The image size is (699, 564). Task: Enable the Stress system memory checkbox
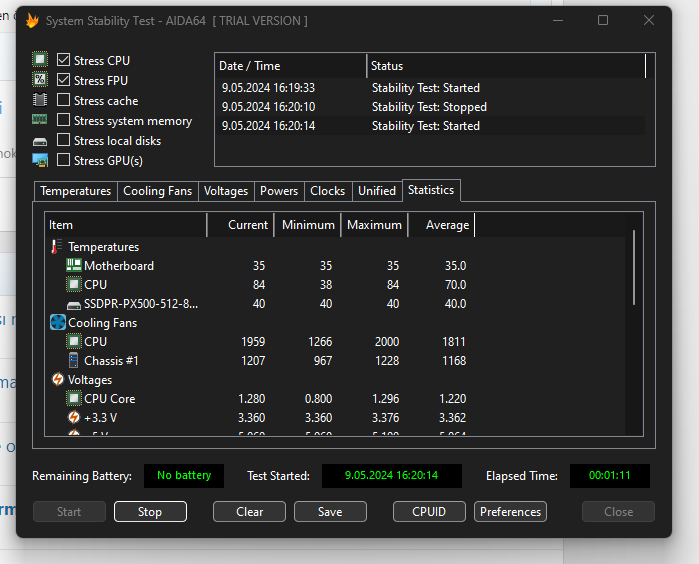[x=63, y=120]
